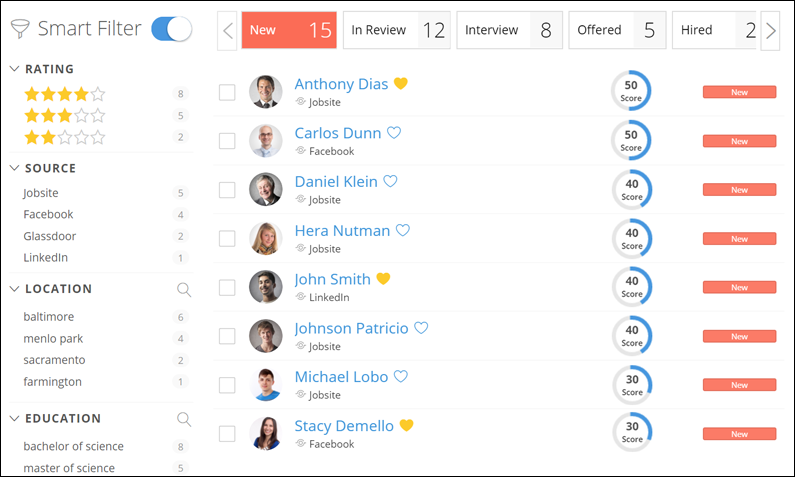
Task: Click the Smart Filter funnel icon
Action: pos(20,29)
